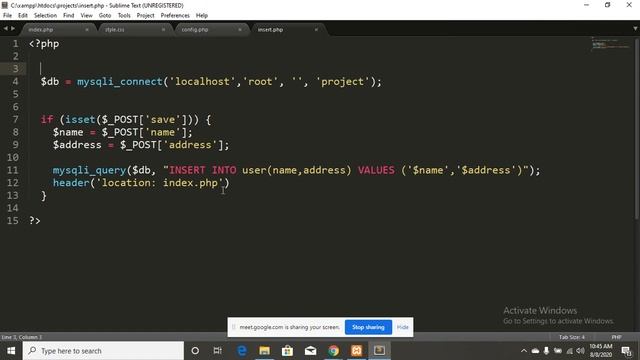Image resolution: width=640 pixels, height=360 pixels.
Task: Click line number 11 in gutter
Action: tap(13, 170)
